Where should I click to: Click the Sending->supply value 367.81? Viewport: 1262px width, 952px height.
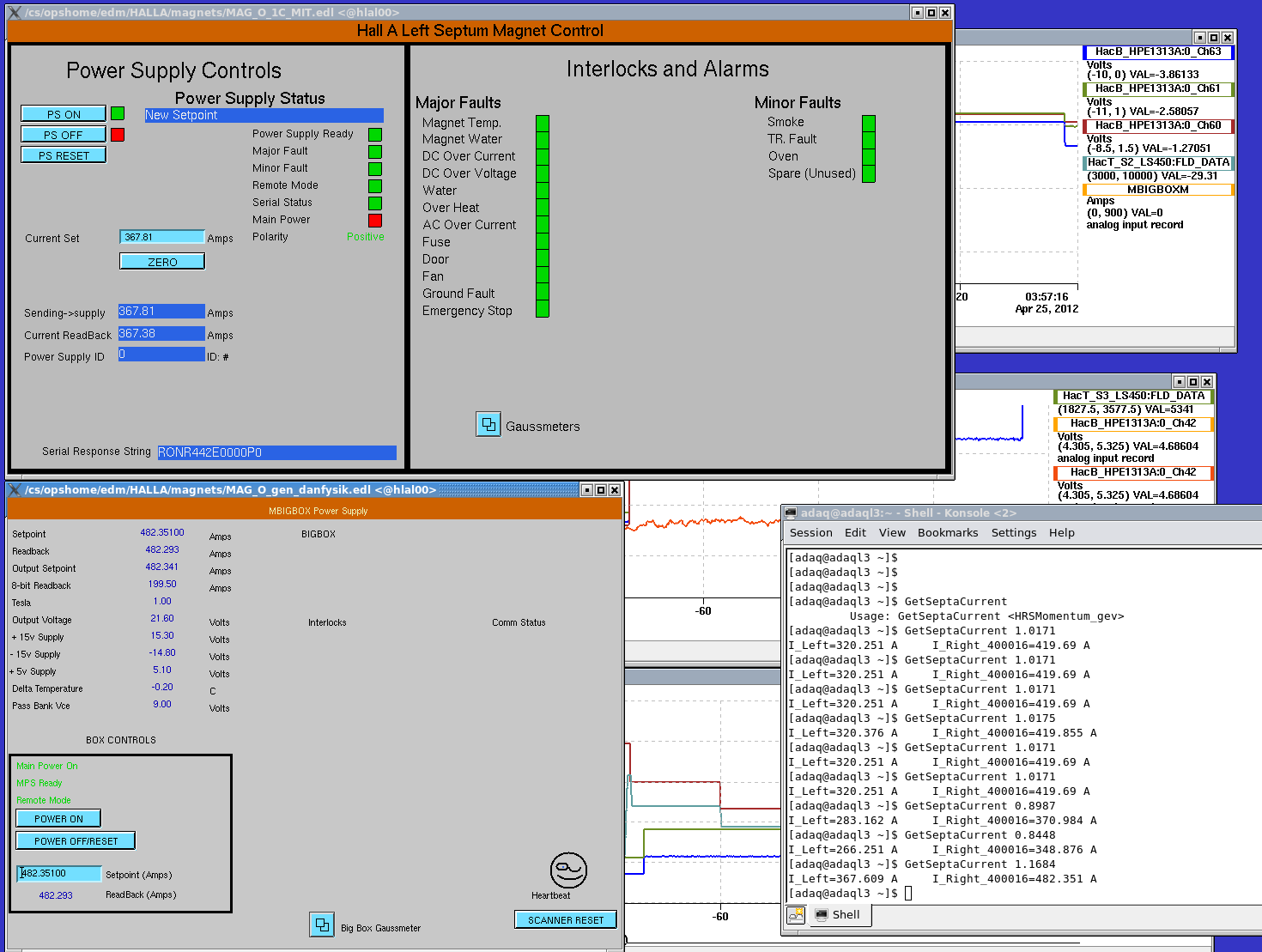161,312
